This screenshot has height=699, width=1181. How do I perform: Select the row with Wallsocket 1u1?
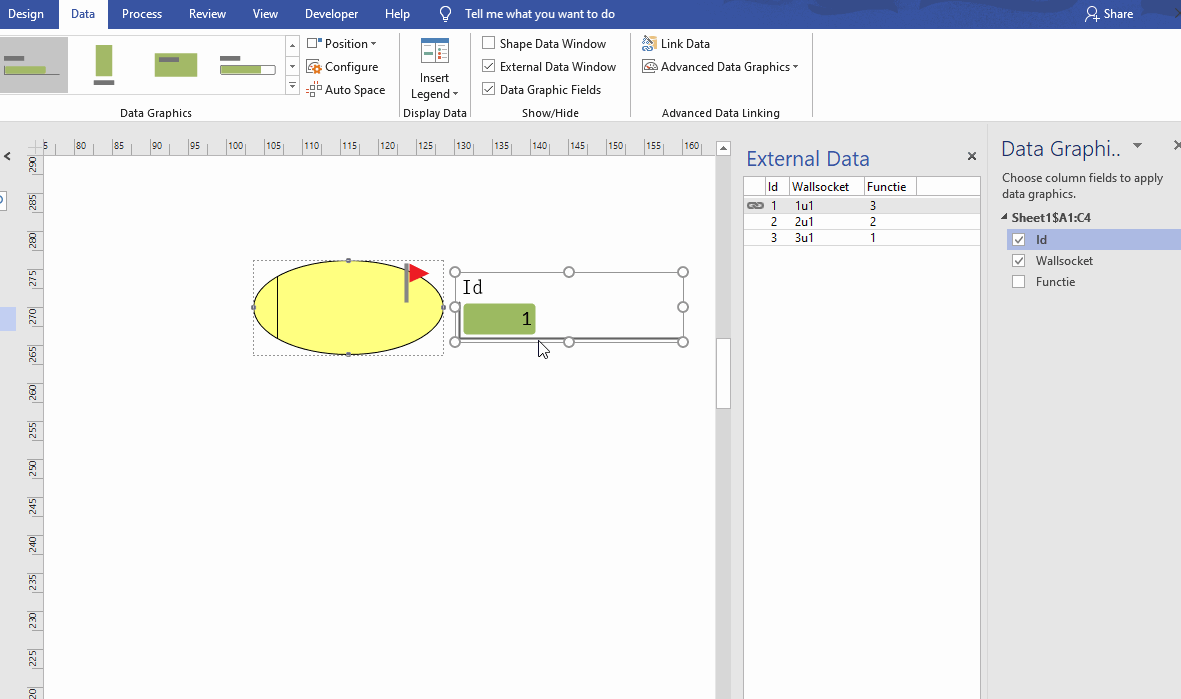click(862, 205)
